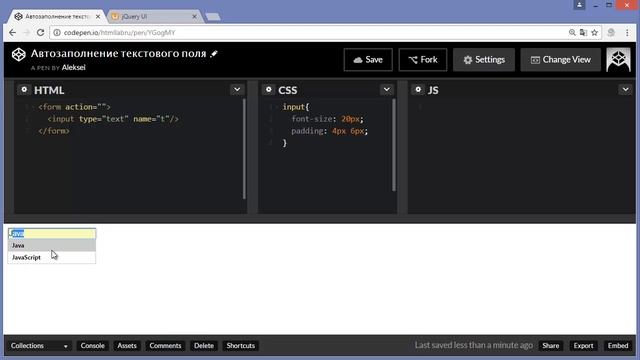640x360 pixels.
Task: Click the Export button
Action: tap(583, 346)
